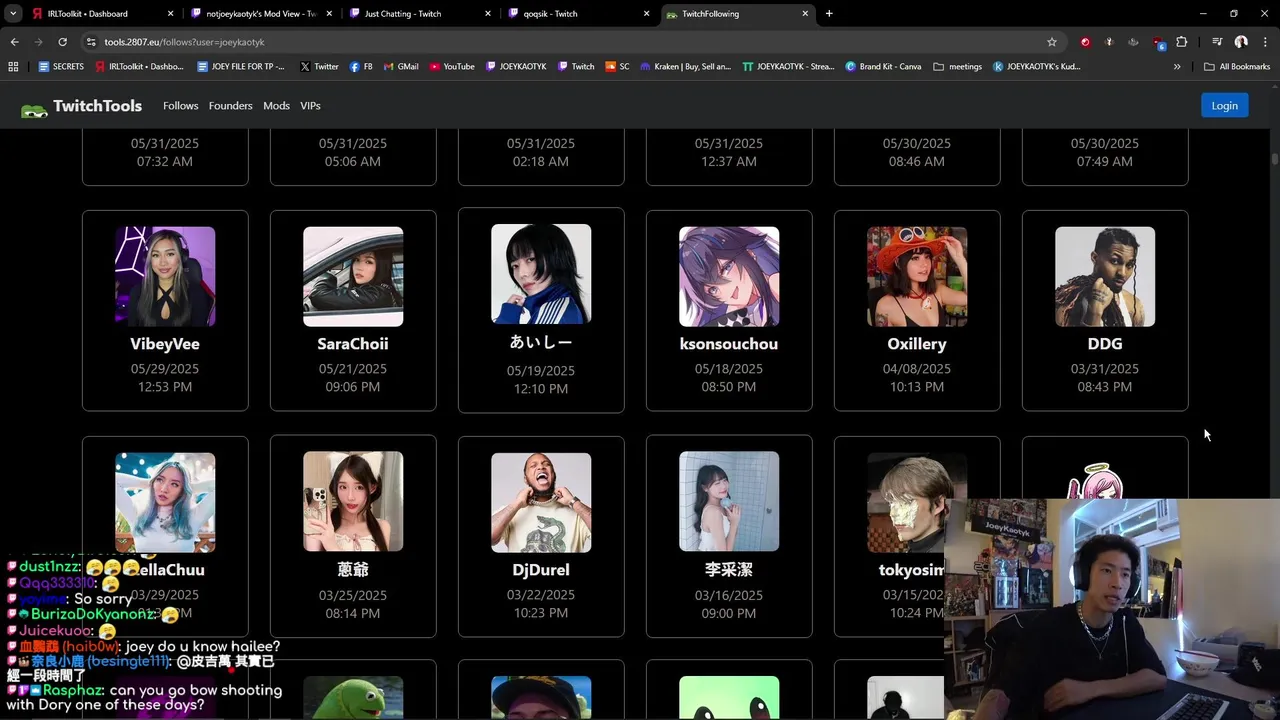The height and width of the screenshot is (720, 1280).
Task: Bookmark this page with the star icon
Action: [1052, 42]
